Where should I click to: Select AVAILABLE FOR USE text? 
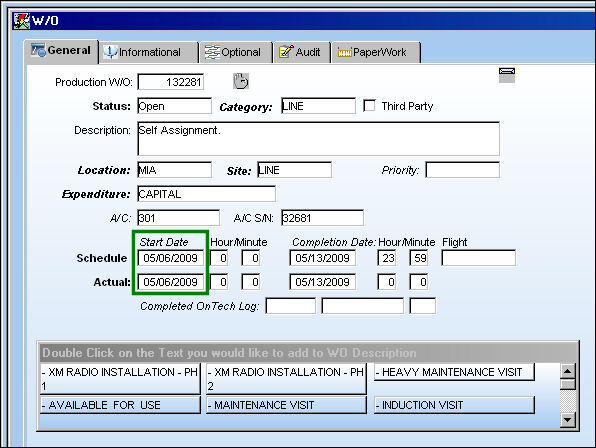point(120,405)
